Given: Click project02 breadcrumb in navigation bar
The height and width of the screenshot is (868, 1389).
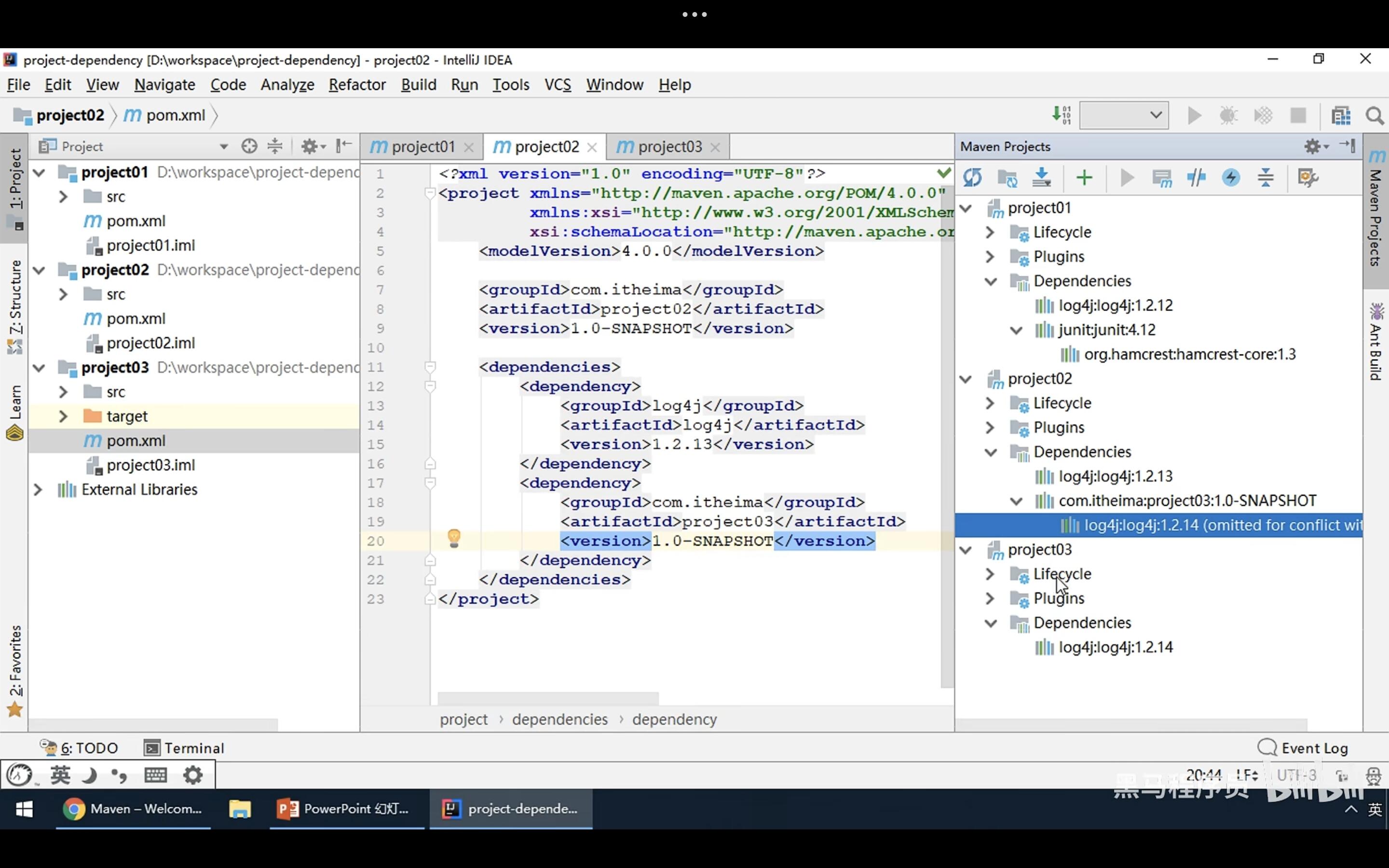Looking at the screenshot, I should tap(60, 115).
